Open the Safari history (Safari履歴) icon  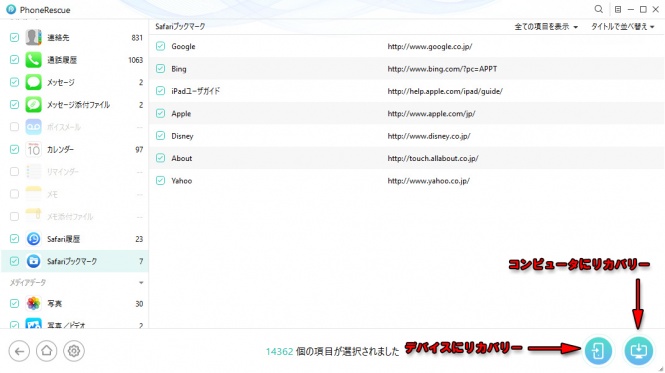(34, 239)
